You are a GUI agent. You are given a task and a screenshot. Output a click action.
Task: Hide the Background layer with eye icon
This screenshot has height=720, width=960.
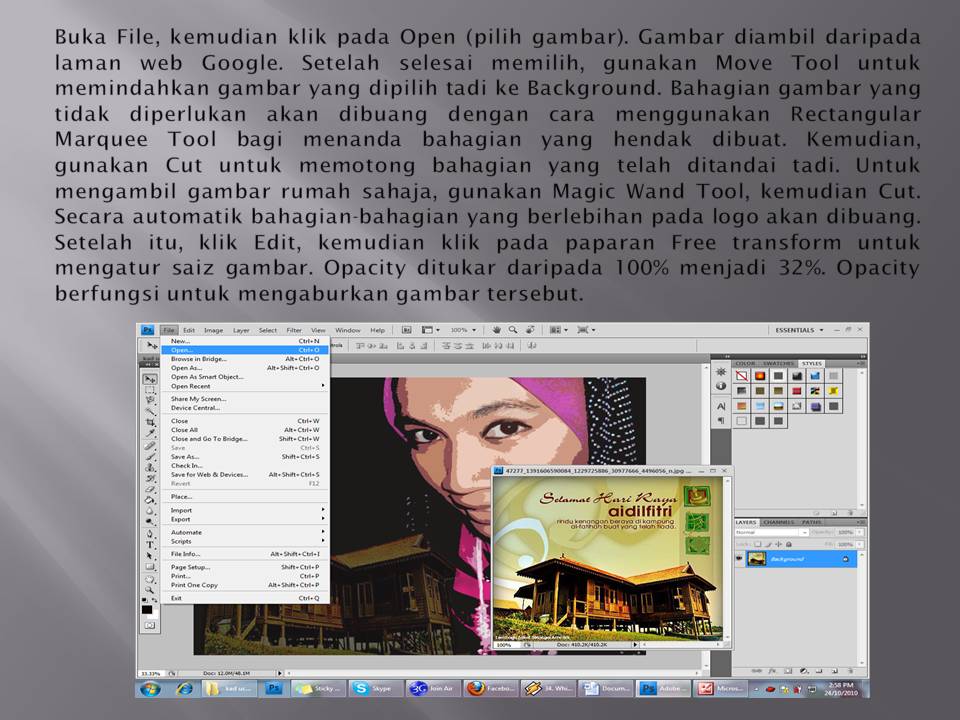740,558
